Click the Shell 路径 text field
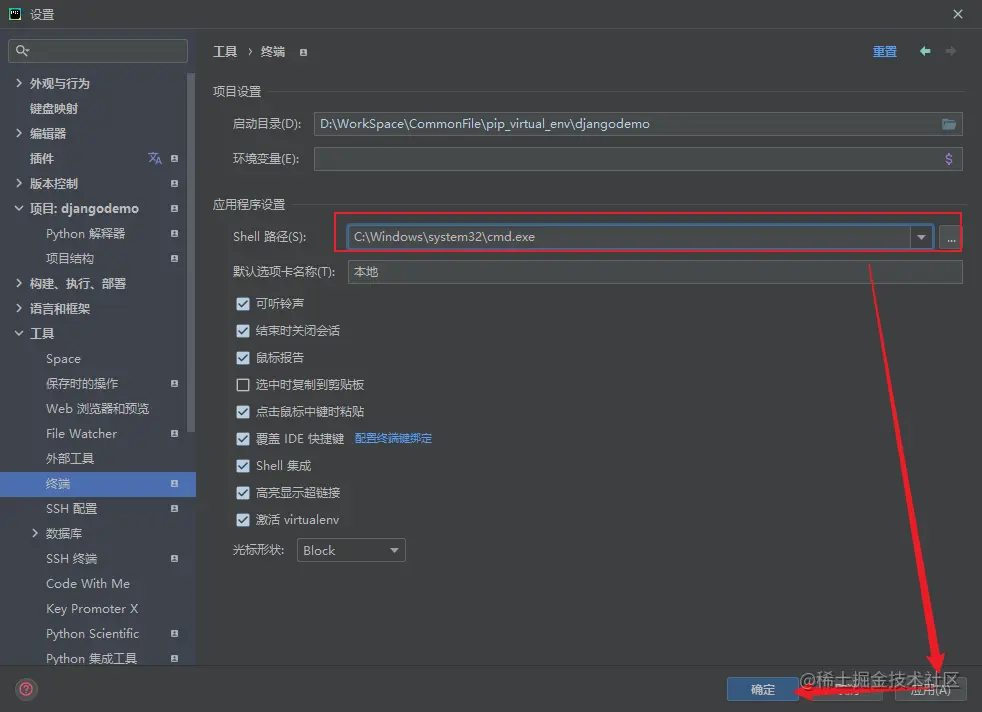Image resolution: width=982 pixels, height=712 pixels. (629, 237)
